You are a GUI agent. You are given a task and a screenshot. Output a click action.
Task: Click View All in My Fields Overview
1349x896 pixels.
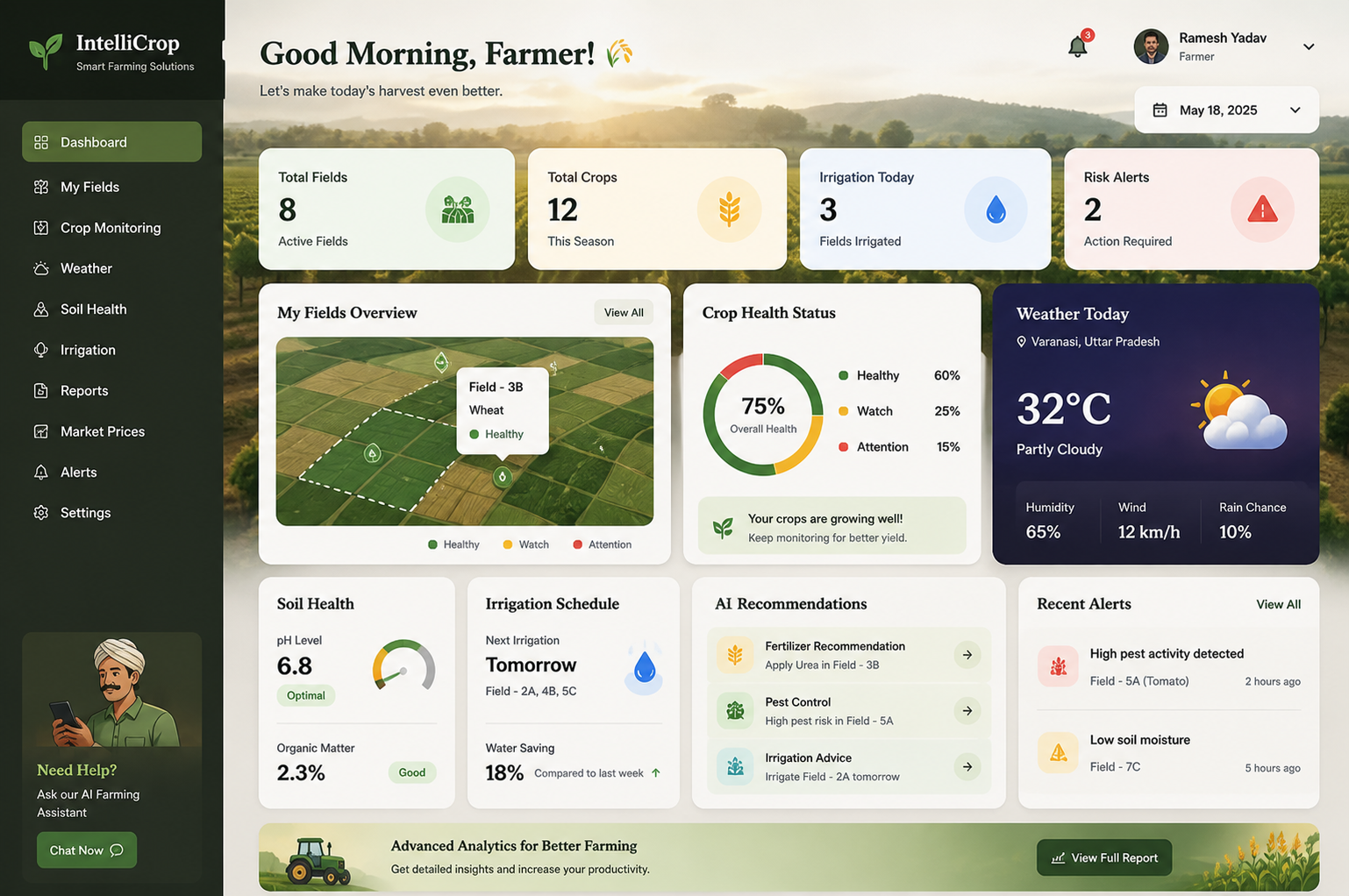(x=624, y=313)
